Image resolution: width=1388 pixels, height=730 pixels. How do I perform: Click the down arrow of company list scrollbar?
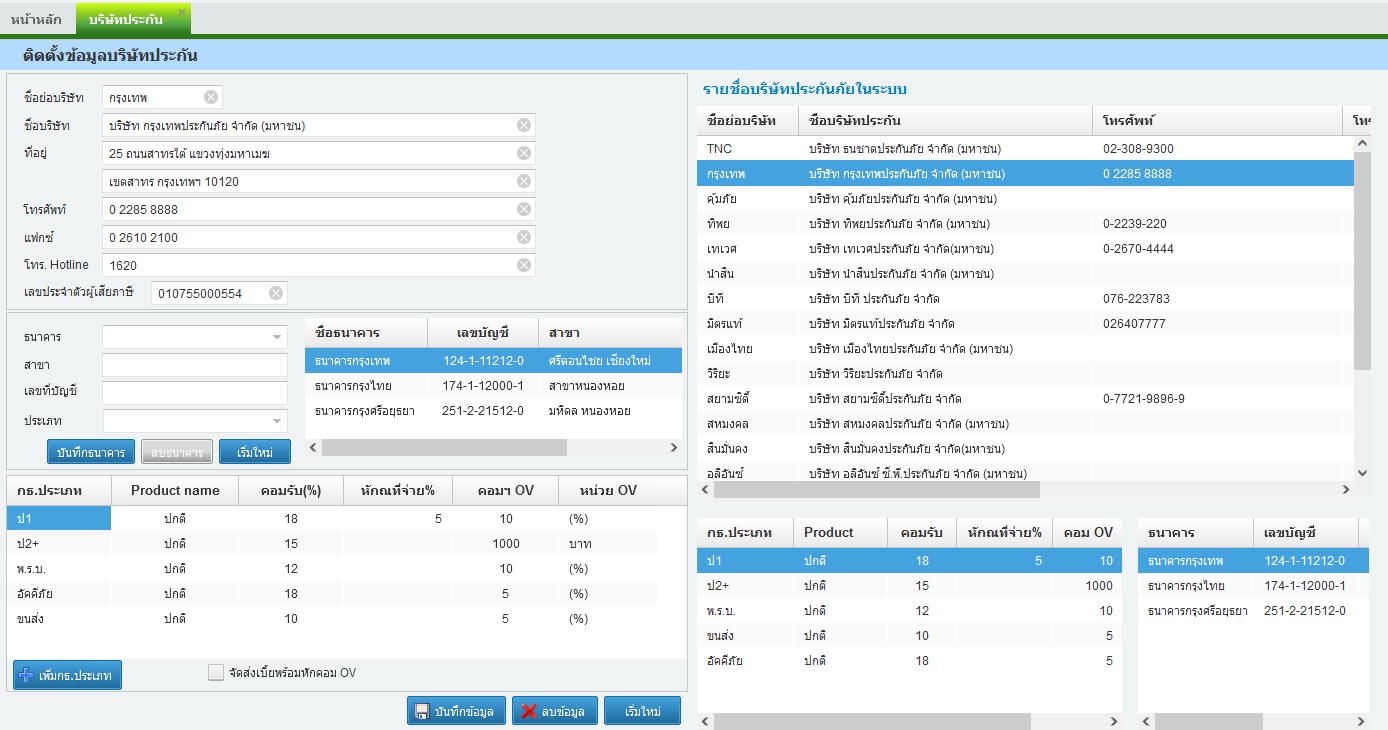point(1361,473)
